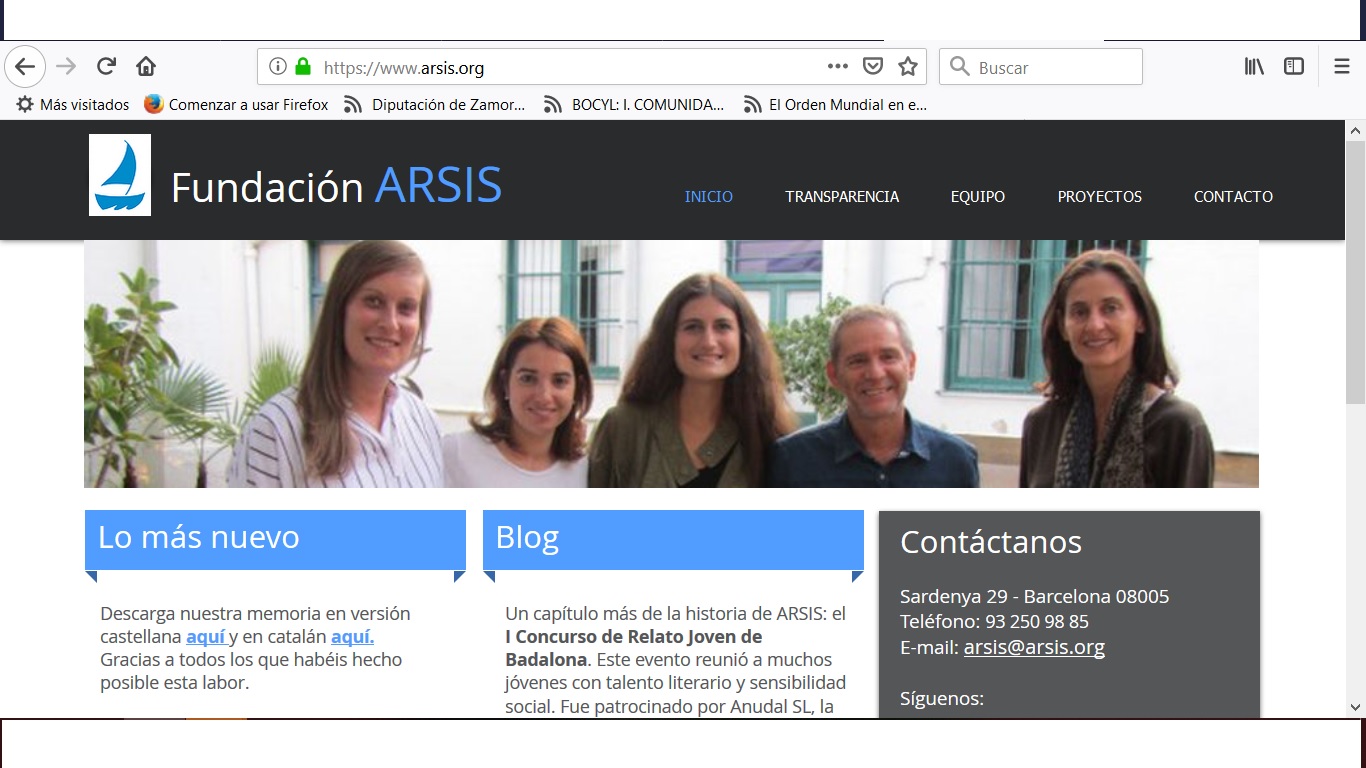Image resolution: width=1366 pixels, height=768 pixels.
Task: Save page to Pocket icon
Action: (x=872, y=67)
